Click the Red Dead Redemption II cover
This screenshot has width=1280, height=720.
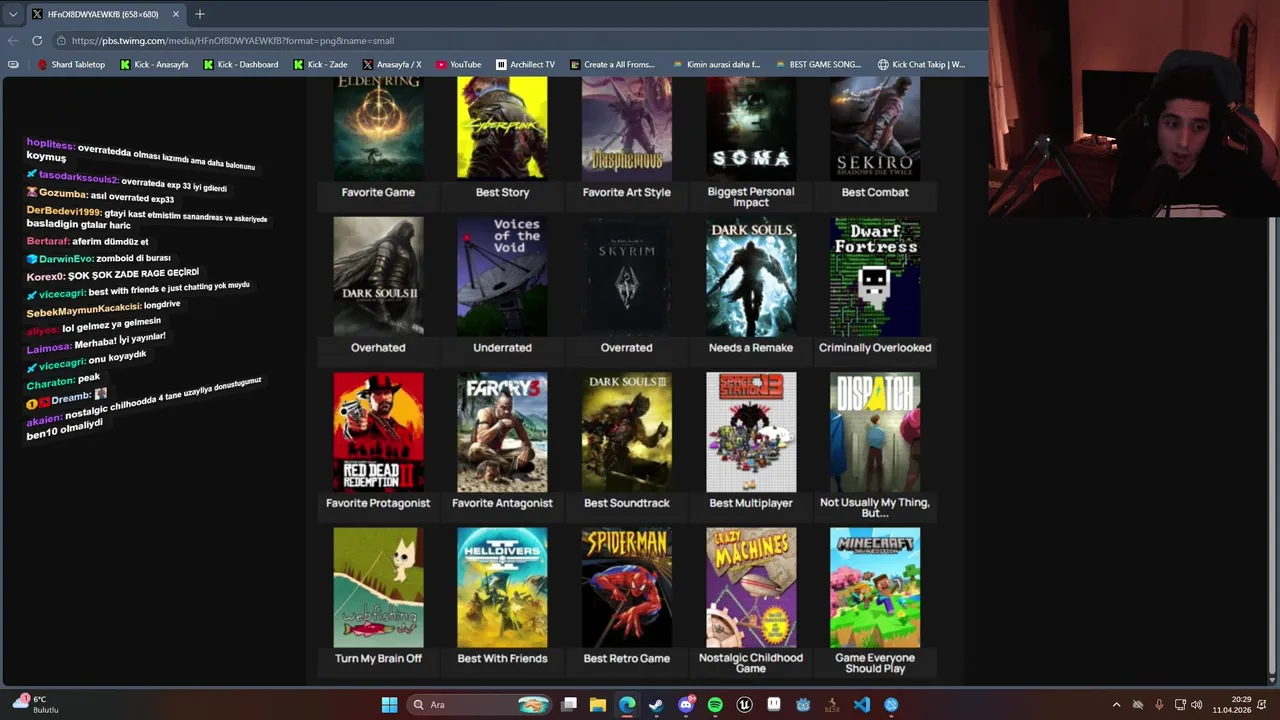(378, 432)
